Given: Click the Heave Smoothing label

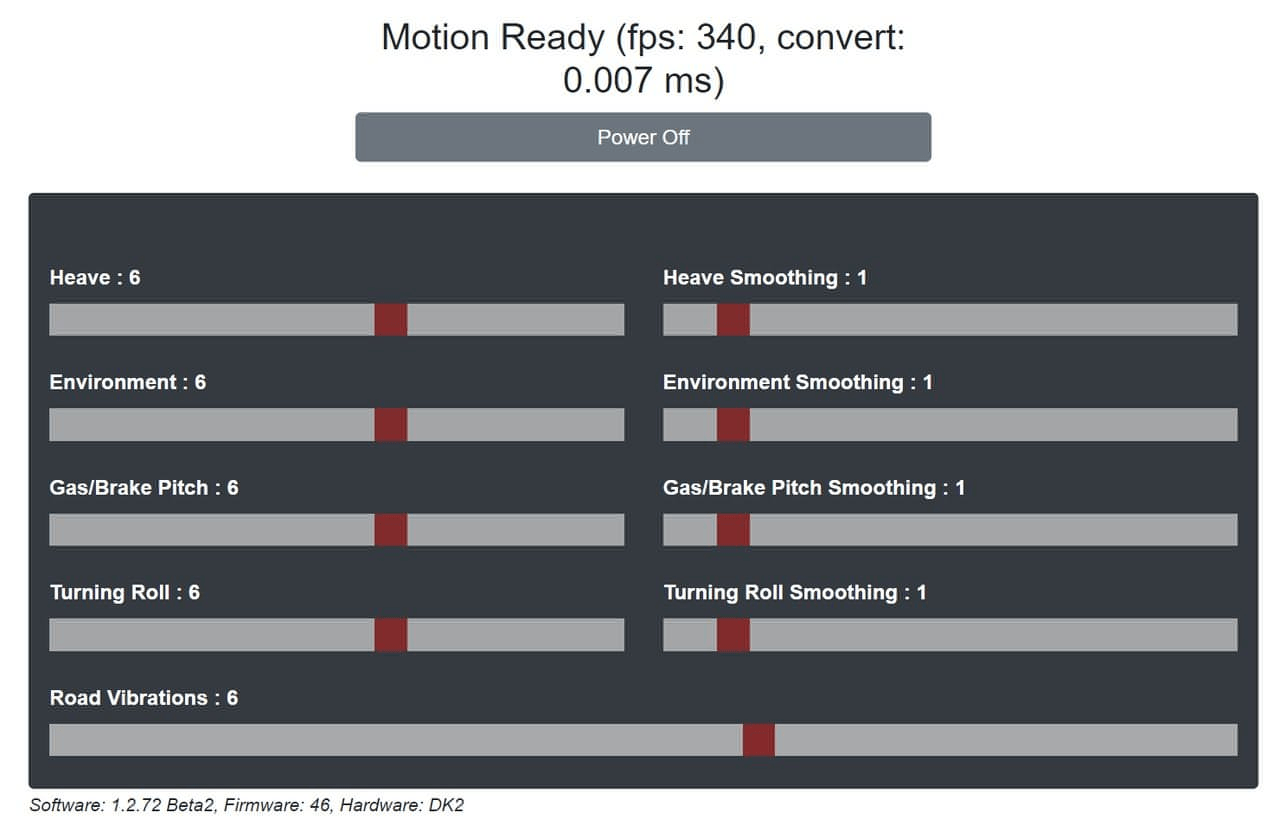Looking at the screenshot, I should click(765, 278).
